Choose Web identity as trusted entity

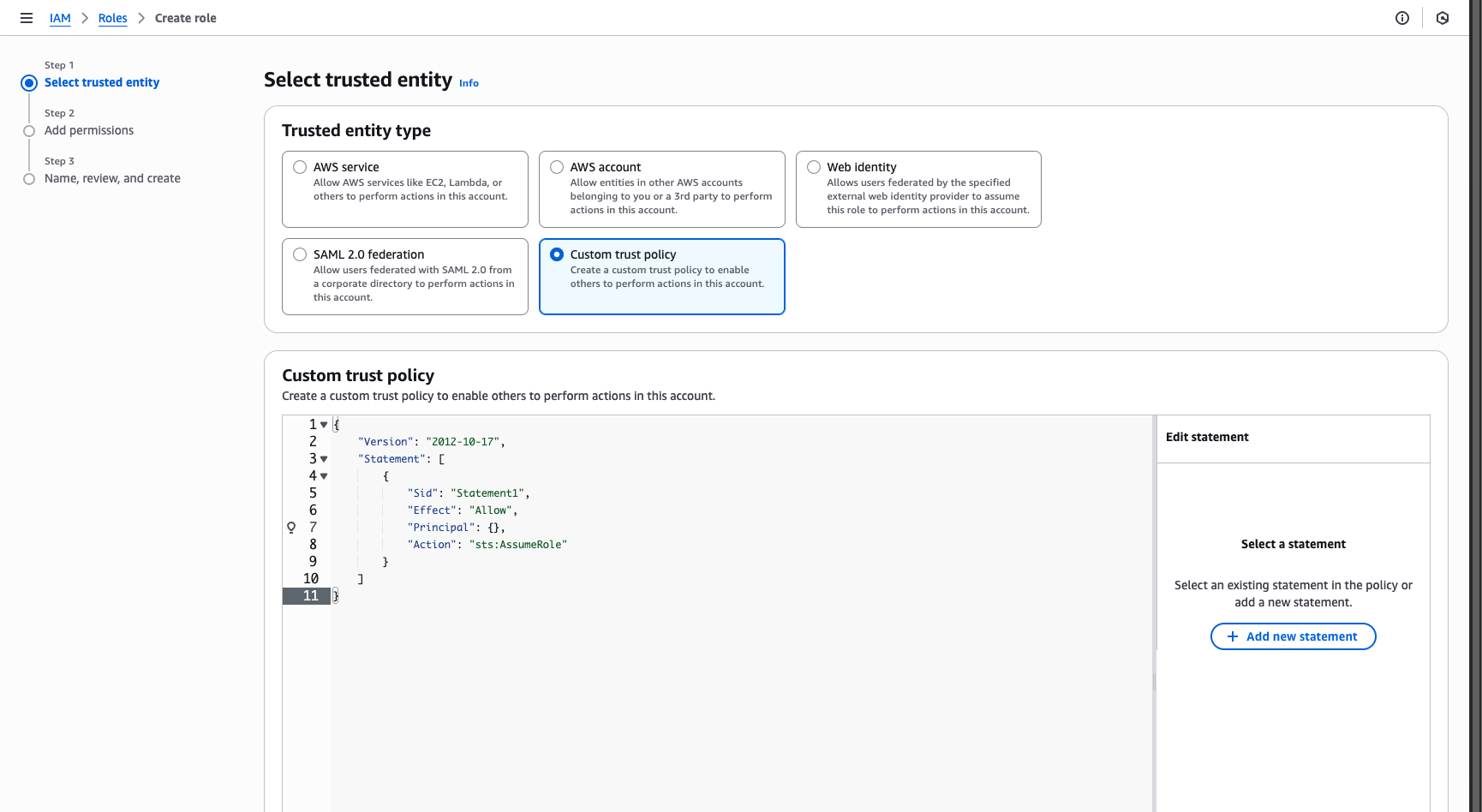[x=812, y=166]
